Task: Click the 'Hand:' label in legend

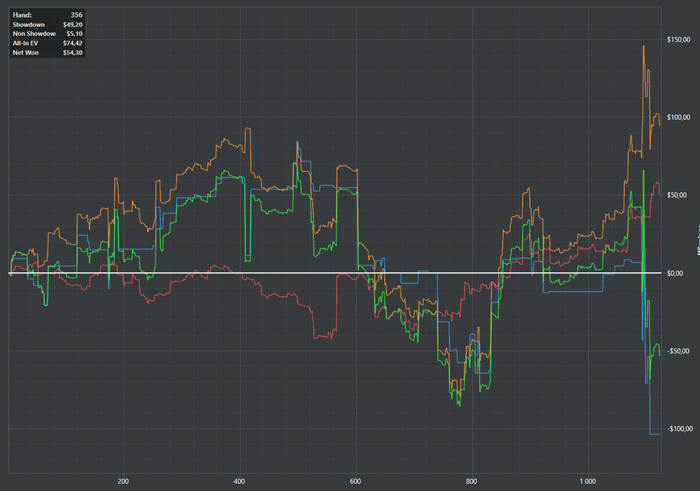Action: 22,15
